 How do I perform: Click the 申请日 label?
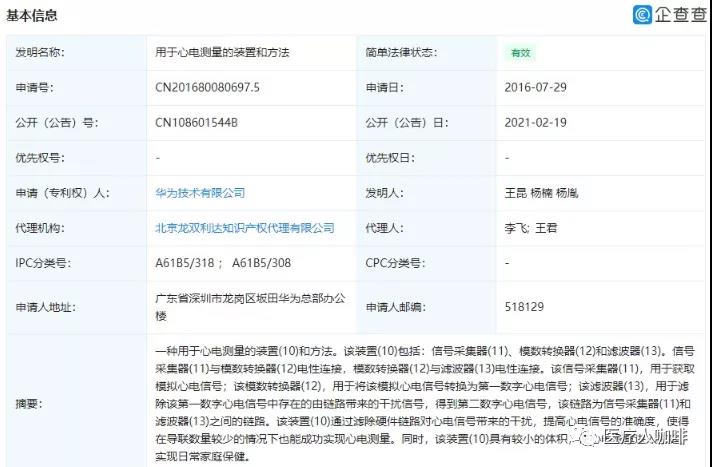click(x=384, y=87)
